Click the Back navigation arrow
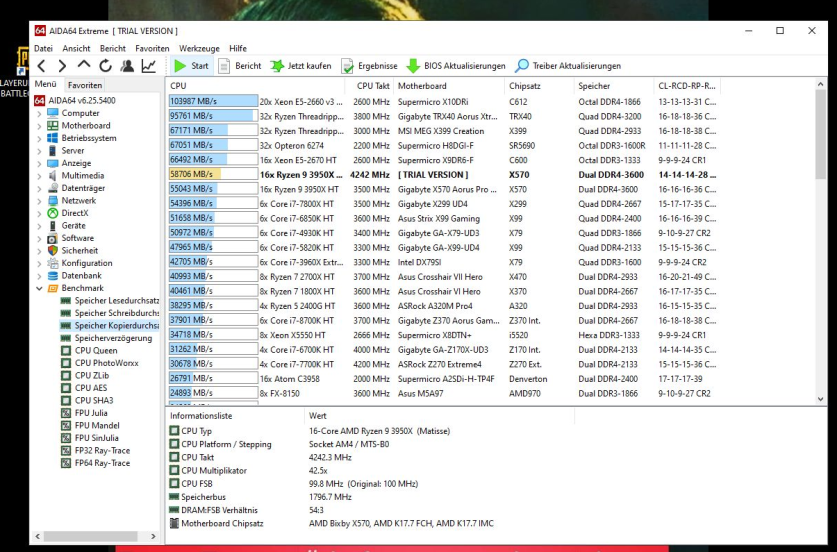The width and height of the screenshot is (837, 552). (42, 66)
